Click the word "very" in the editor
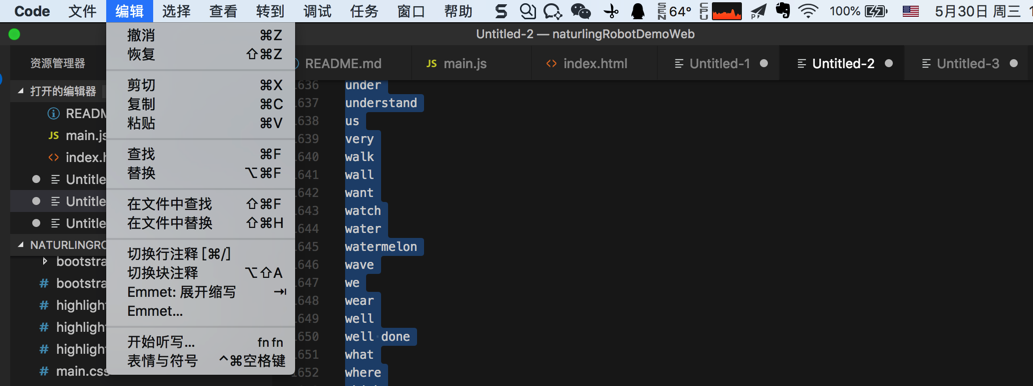 pos(360,139)
